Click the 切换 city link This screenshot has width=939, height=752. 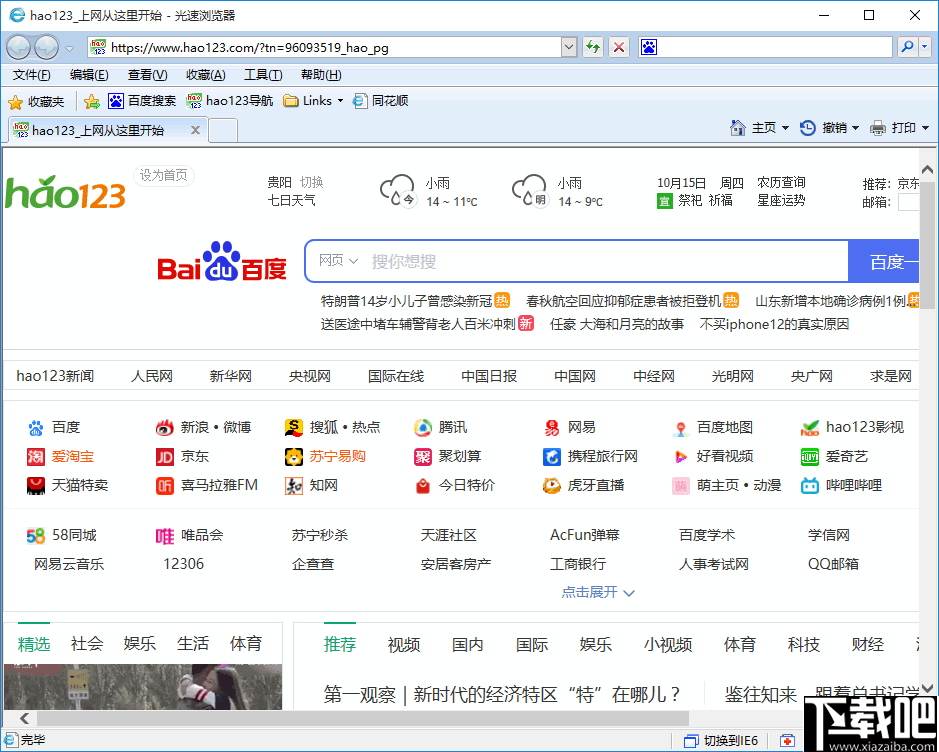[x=311, y=182]
